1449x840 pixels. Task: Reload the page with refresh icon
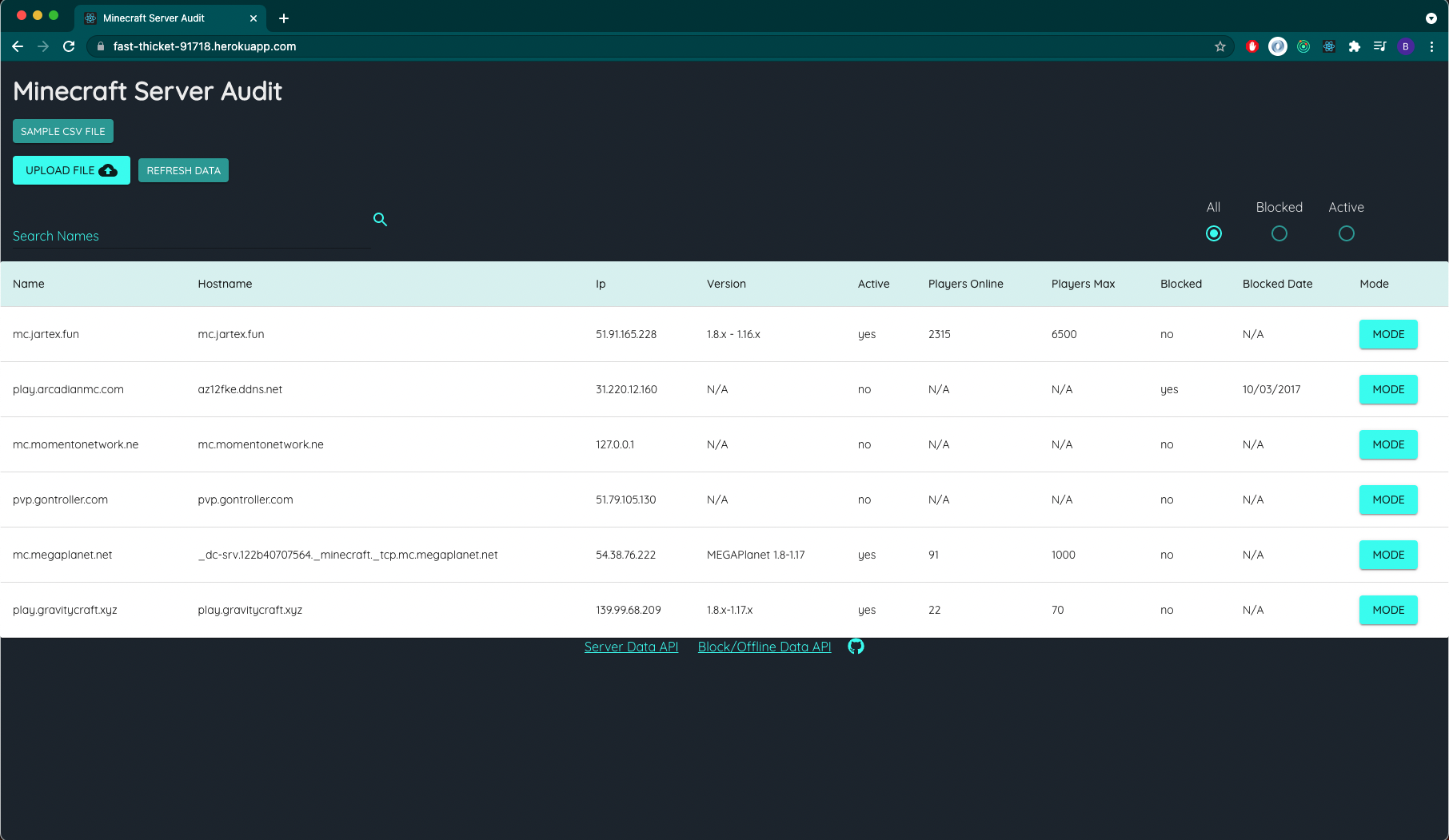tap(69, 46)
